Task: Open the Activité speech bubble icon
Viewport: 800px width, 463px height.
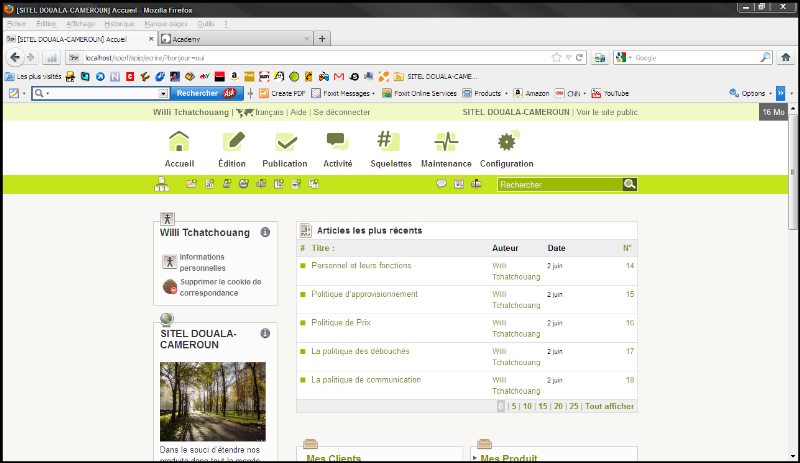Action: pyautogui.click(x=337, y=143)
